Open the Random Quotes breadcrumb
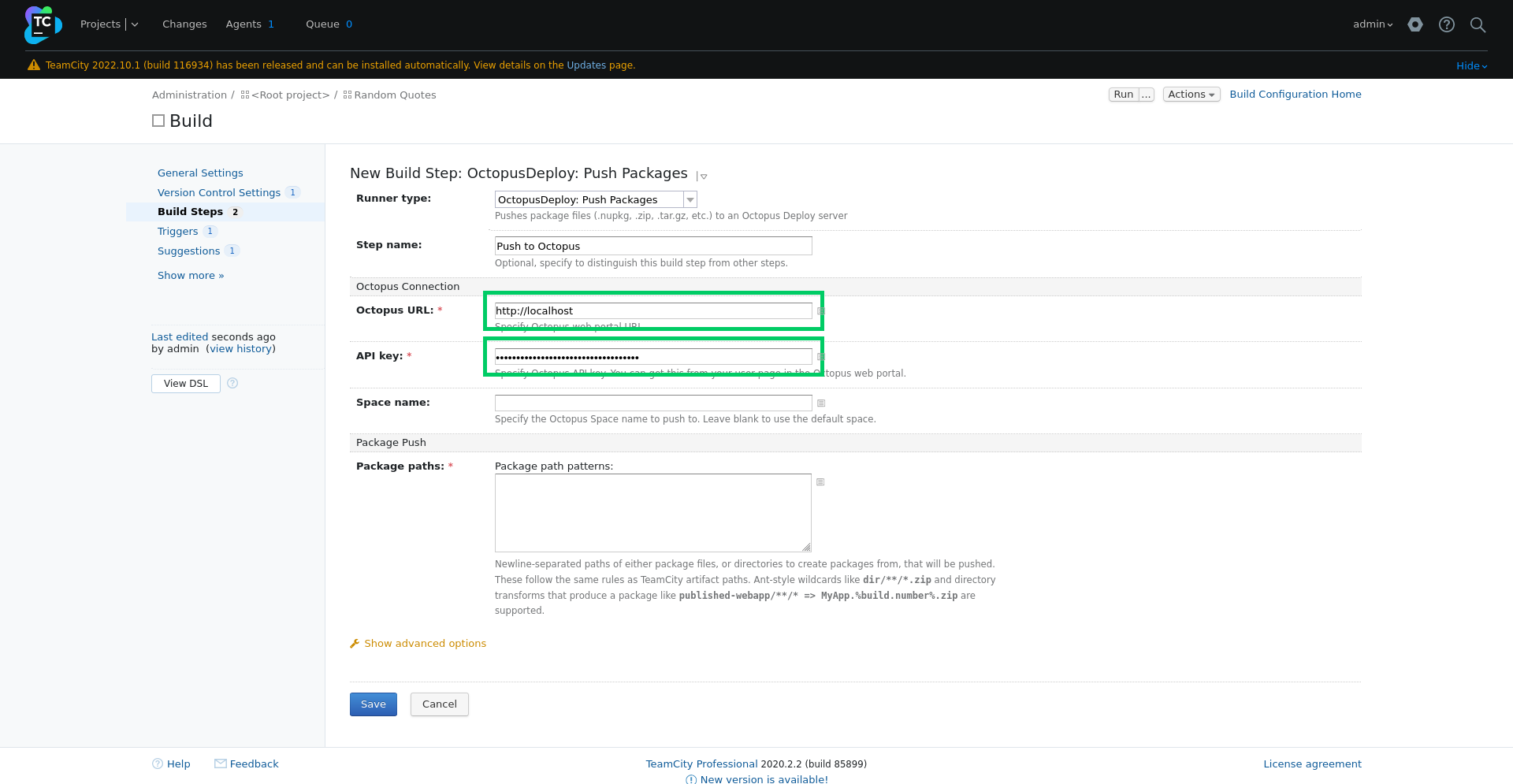Screen dimensions: 1513x784 [395, 95]
